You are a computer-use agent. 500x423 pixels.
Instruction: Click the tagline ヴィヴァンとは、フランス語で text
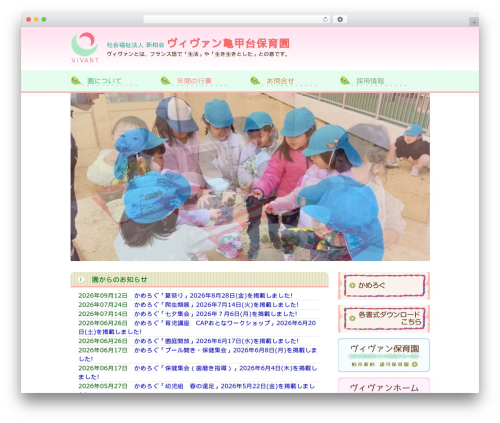(198, 54)
